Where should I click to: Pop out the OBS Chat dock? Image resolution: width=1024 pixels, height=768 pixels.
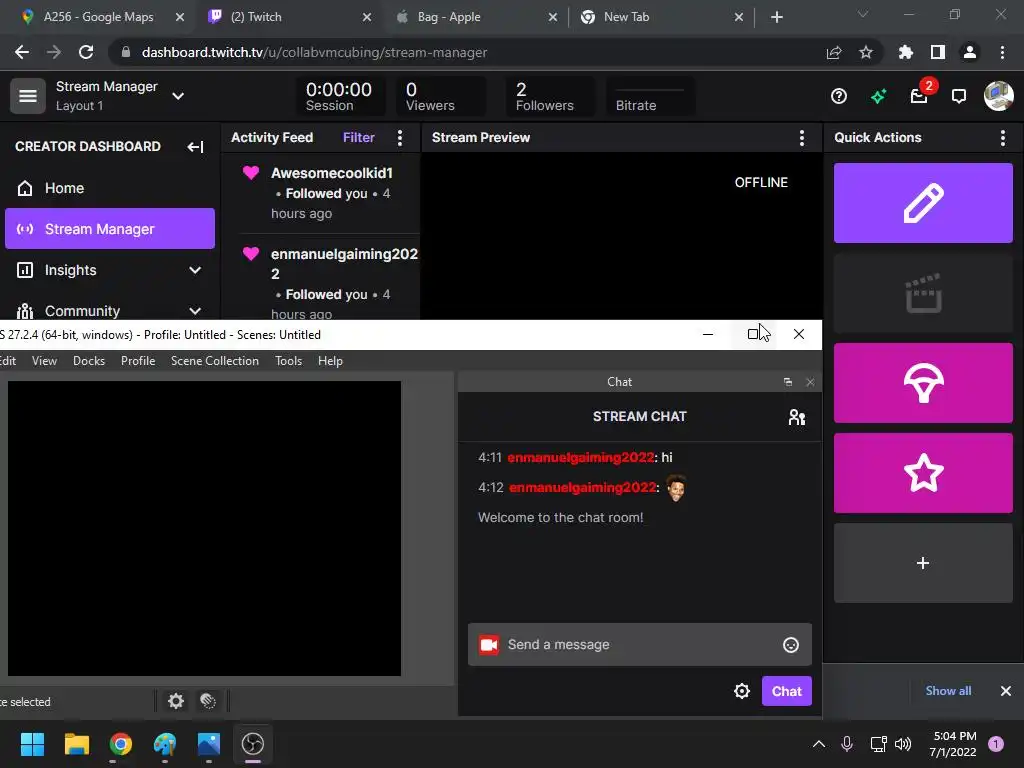[788, 382]
